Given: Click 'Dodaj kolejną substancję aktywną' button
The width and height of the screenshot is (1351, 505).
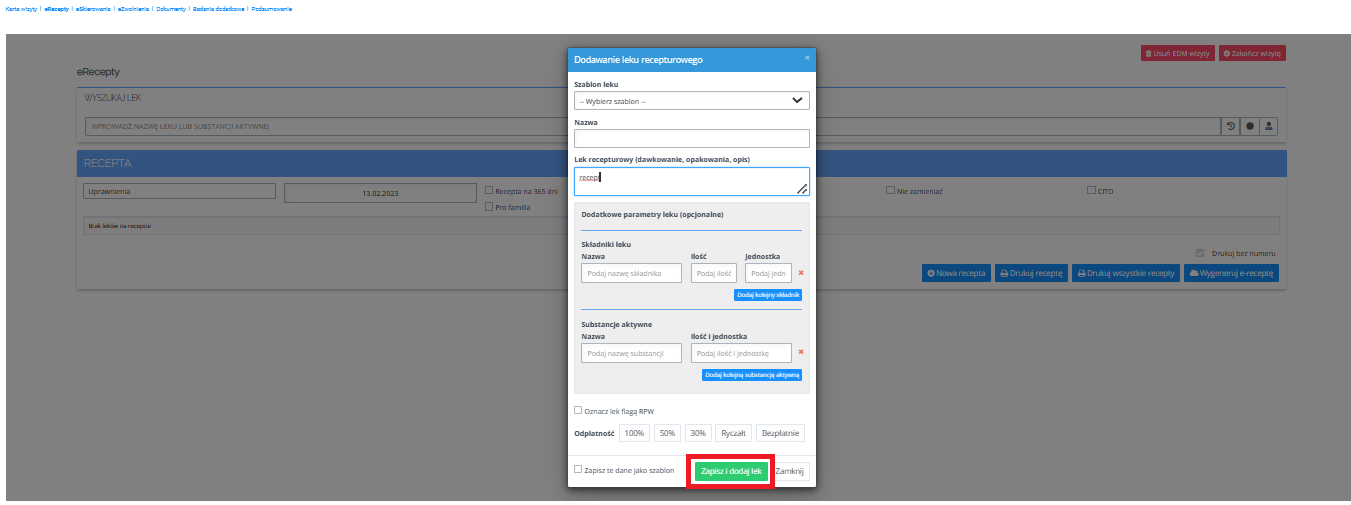Looking at the screenshot, I should click(x=752, y=375).
